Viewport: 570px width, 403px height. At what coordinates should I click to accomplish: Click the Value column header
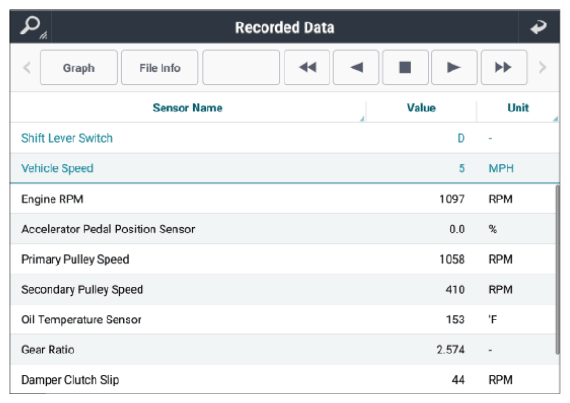click(x=421, y=108)
